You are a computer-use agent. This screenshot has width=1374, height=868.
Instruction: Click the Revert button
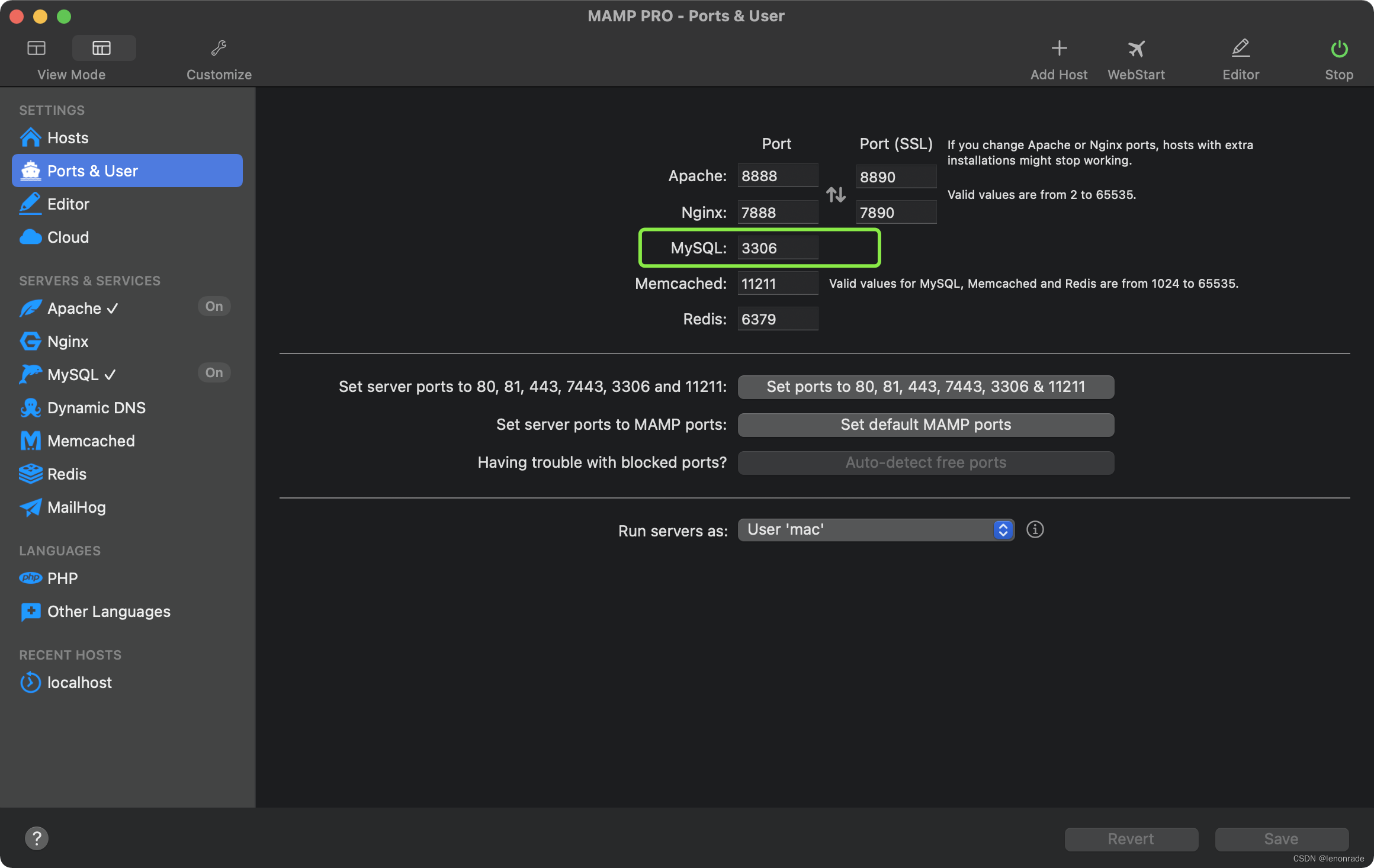[1131, 839]
